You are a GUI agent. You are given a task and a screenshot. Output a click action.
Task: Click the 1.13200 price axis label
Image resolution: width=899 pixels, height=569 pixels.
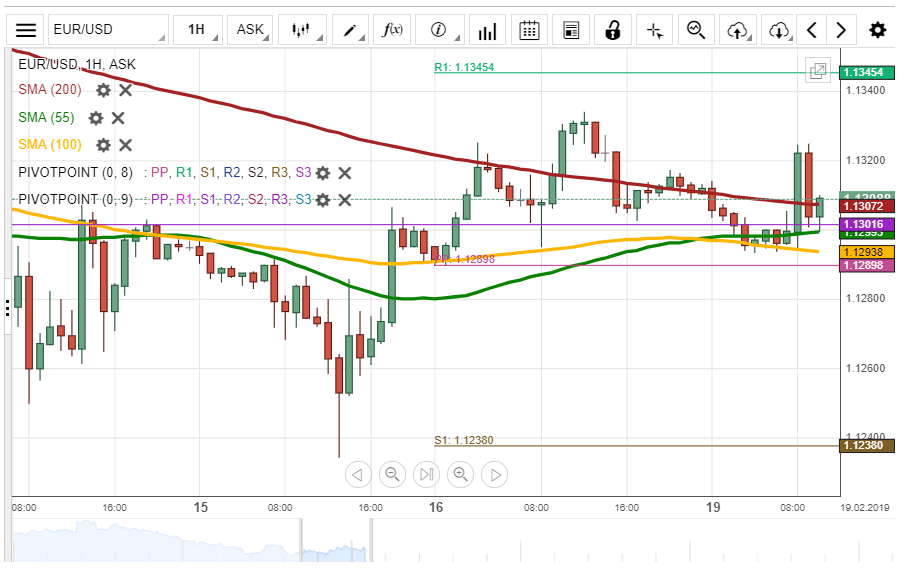tap(865, 160)
